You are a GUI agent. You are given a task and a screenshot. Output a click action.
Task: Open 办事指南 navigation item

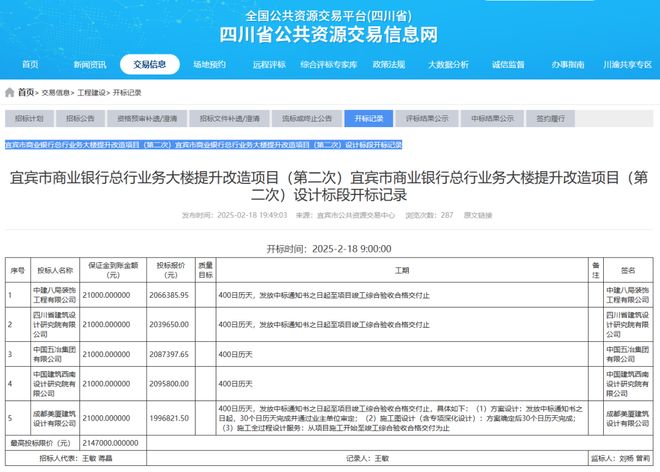[x=568, y=64]
